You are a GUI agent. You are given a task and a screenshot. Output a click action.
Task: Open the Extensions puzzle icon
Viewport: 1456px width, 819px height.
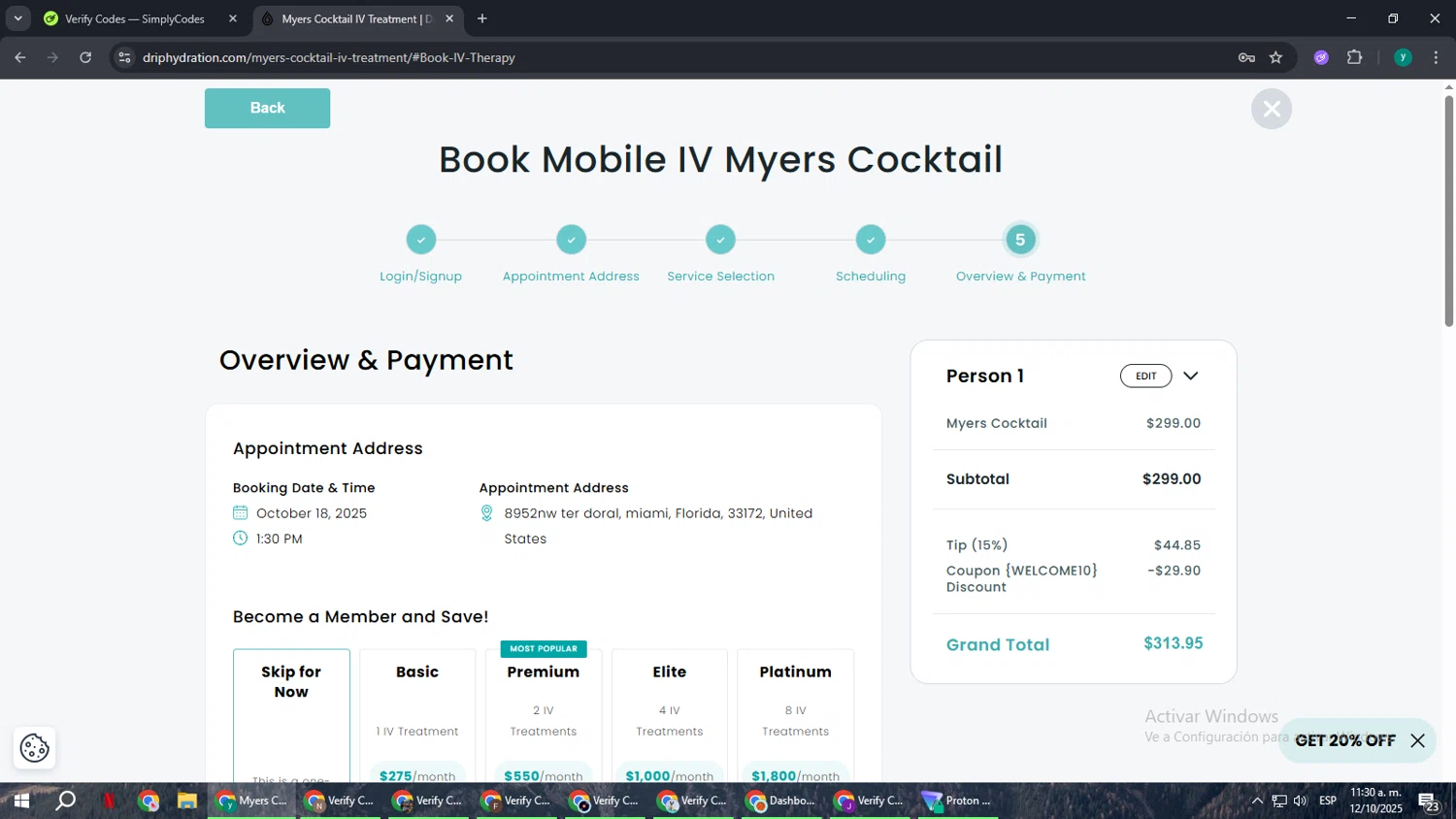pyautogui.click(x=1355, y=57)
